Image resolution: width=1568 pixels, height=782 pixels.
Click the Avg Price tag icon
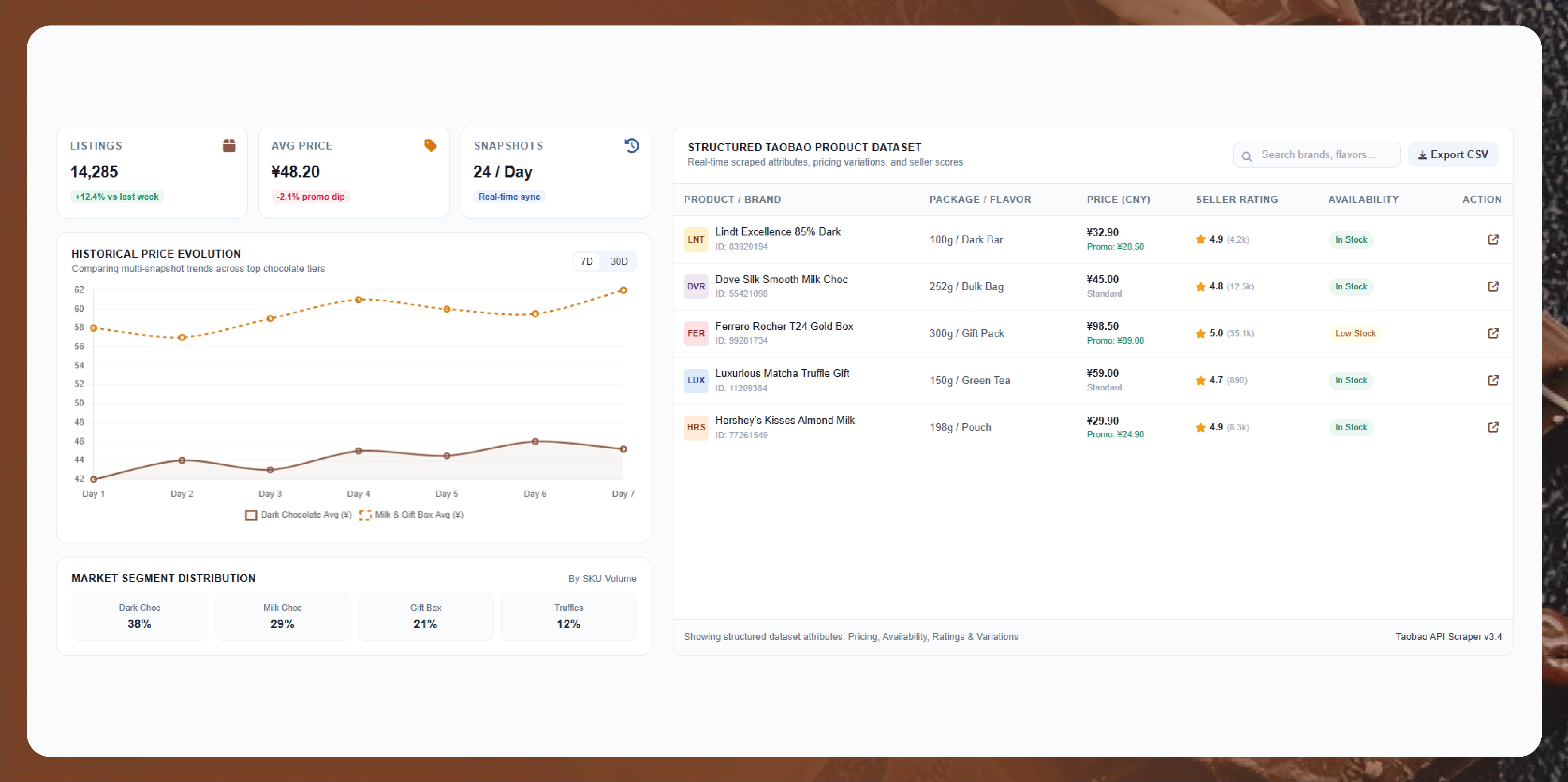430,145
